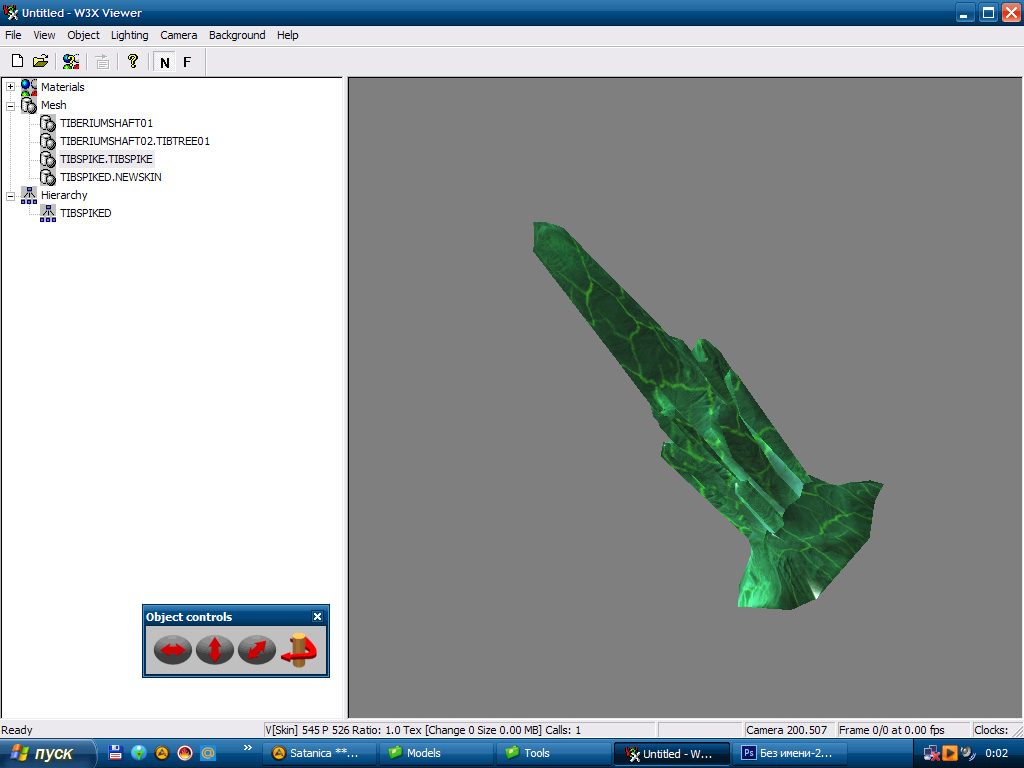Close the Object controls panel
This screenshot has height=768, width=1024.
(317, 616)
